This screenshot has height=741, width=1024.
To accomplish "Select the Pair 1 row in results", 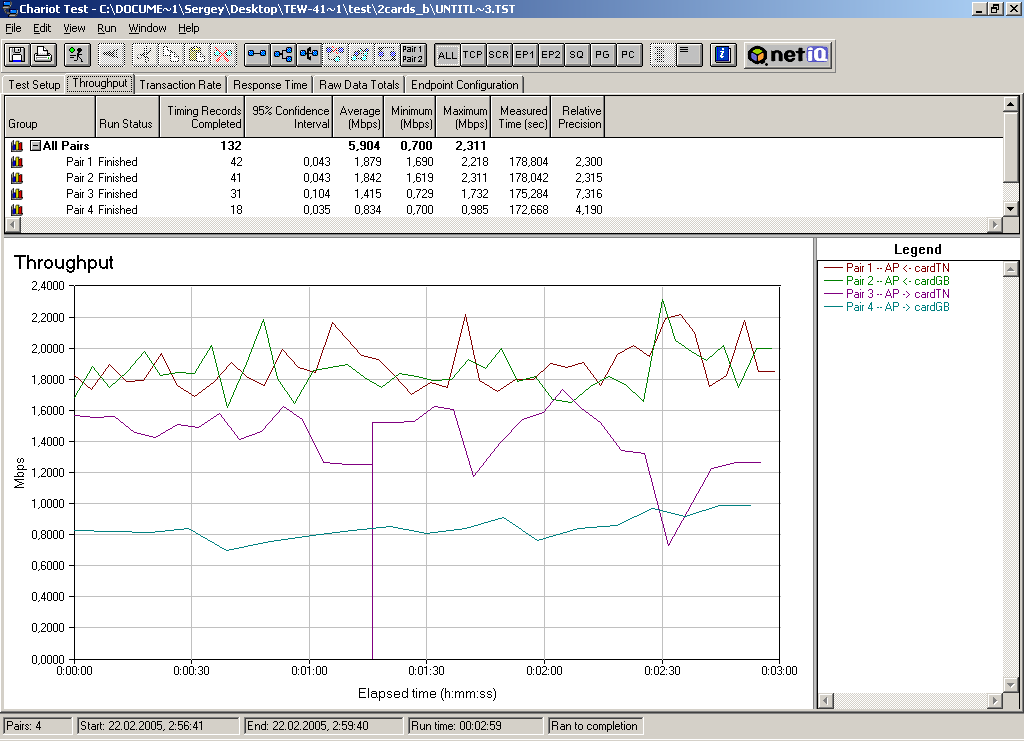I will (87, 162).
